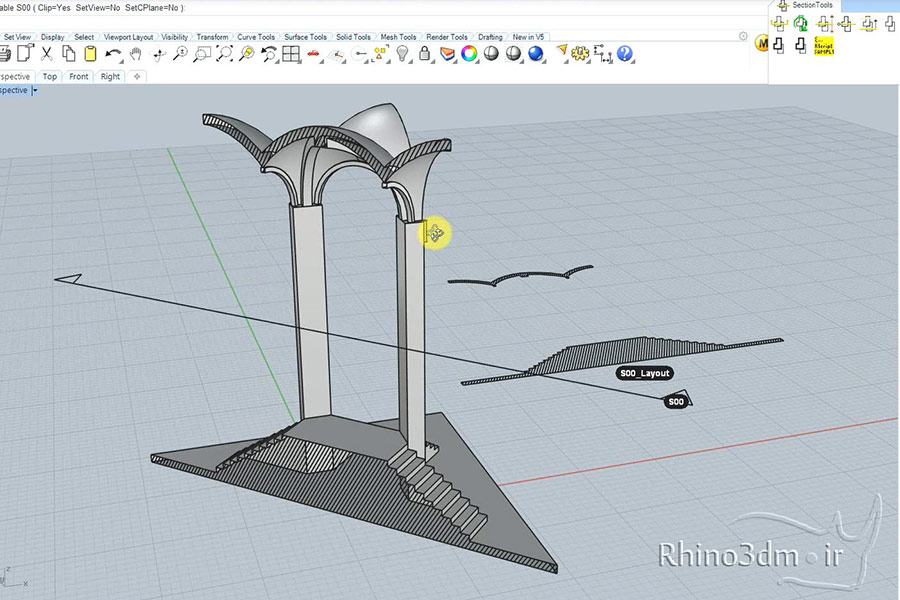Viewport: 900px width, 600px height.
Task: Switch to Visibility toolbar tab
Action: (174, 37)
